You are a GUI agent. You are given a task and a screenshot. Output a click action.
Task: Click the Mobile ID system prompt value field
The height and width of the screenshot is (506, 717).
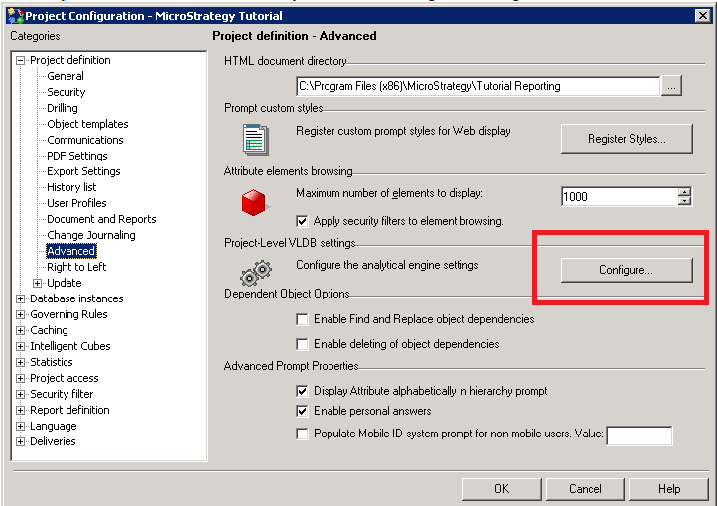(639, 435)
